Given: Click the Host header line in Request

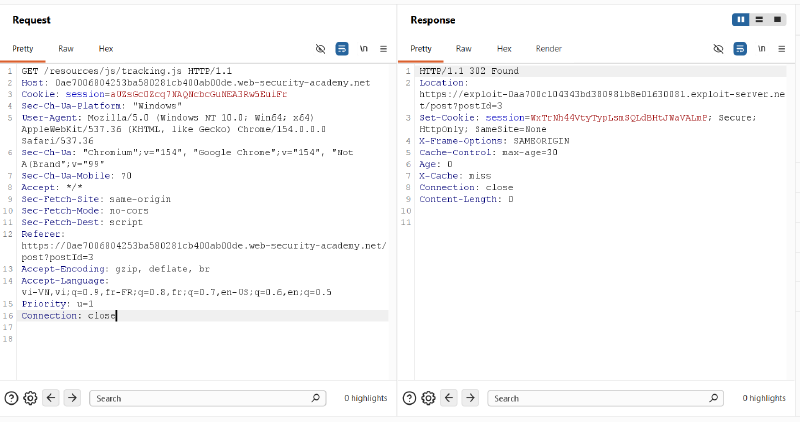Looking at the screenshot, I should coord(196,83).
